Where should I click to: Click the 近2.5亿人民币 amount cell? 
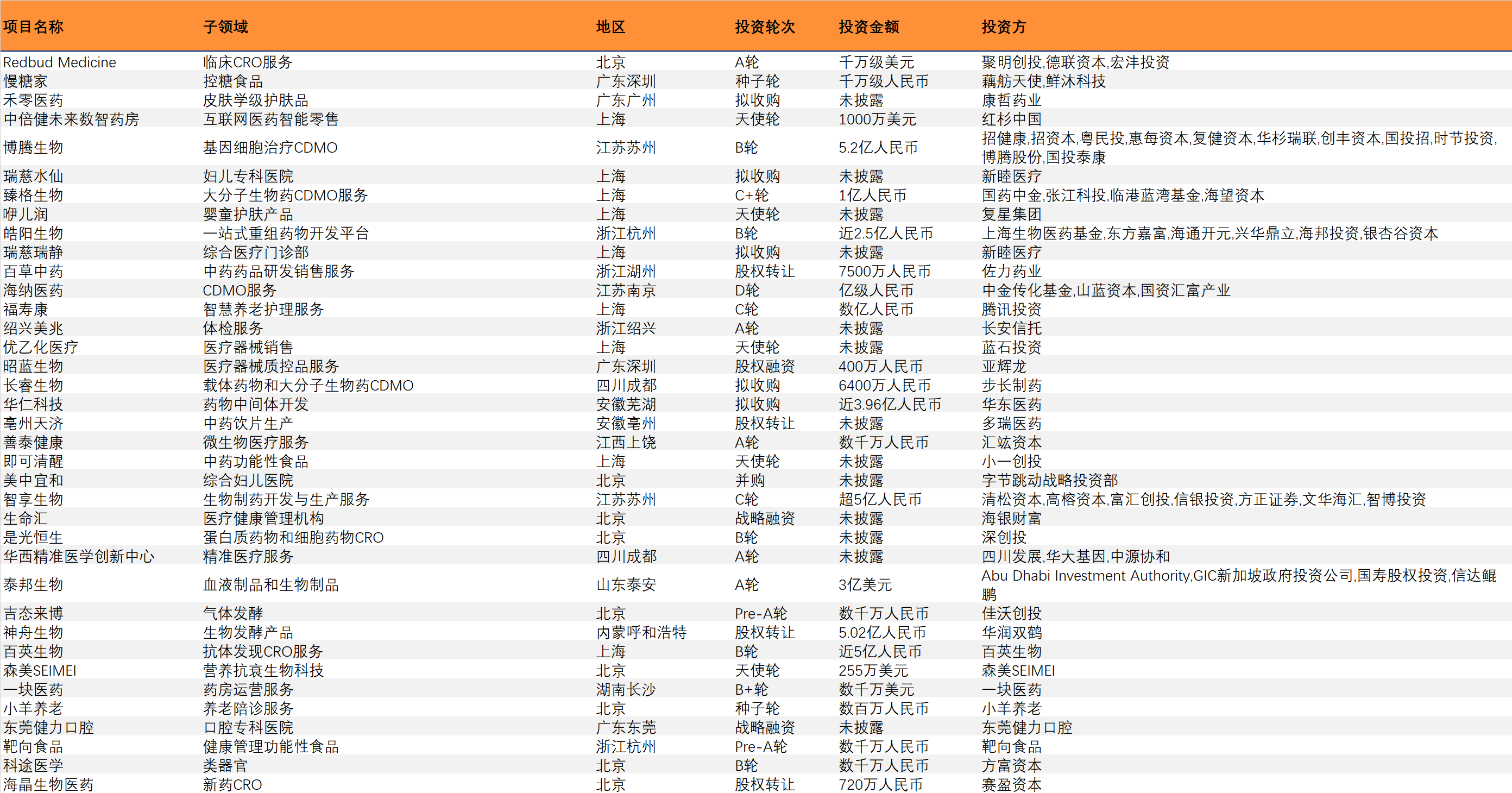[x=886, y=234]
